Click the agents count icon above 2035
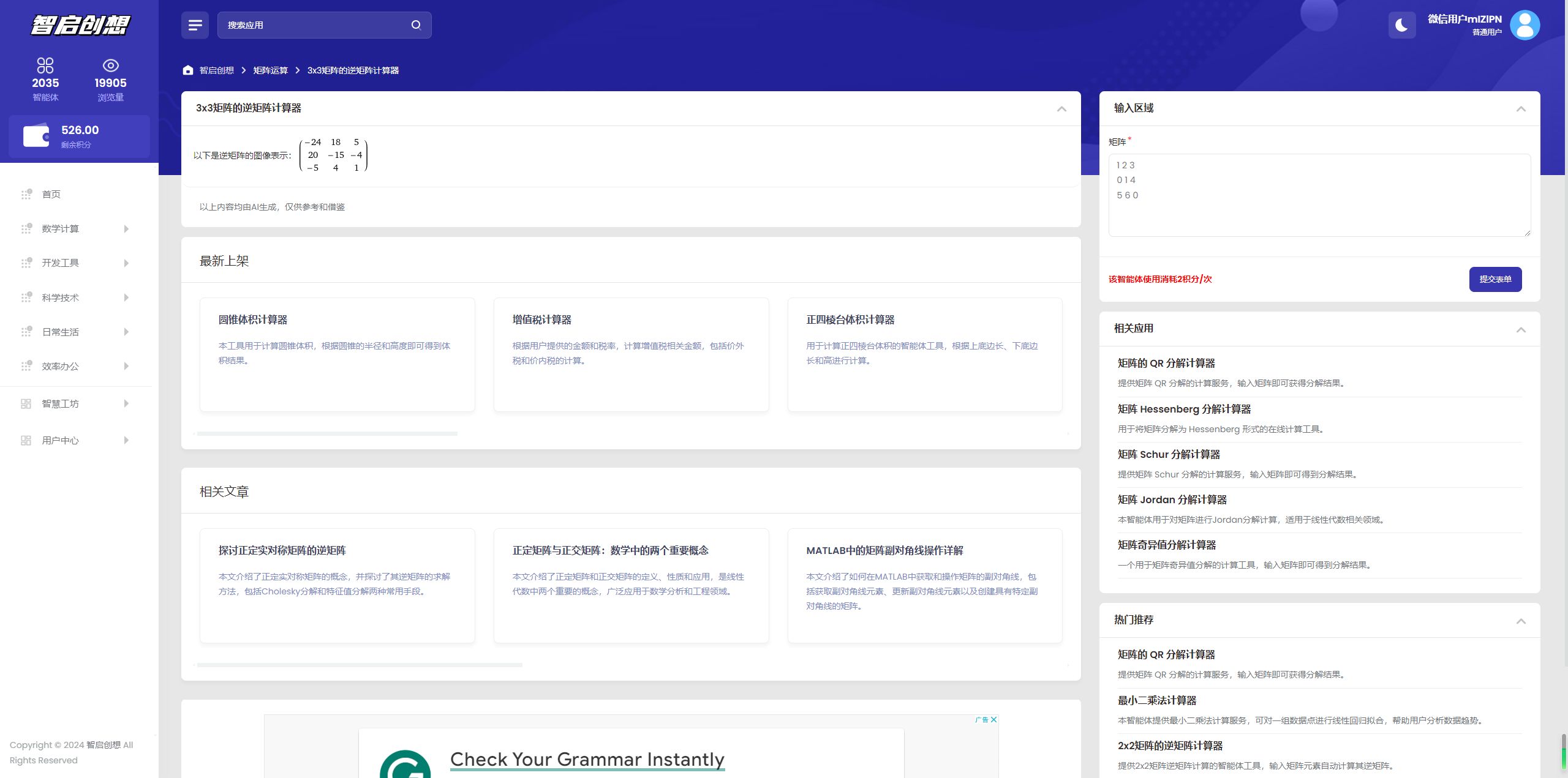Image resolution: width=1568 pixels, height=778 pixels. click(45, 65)
